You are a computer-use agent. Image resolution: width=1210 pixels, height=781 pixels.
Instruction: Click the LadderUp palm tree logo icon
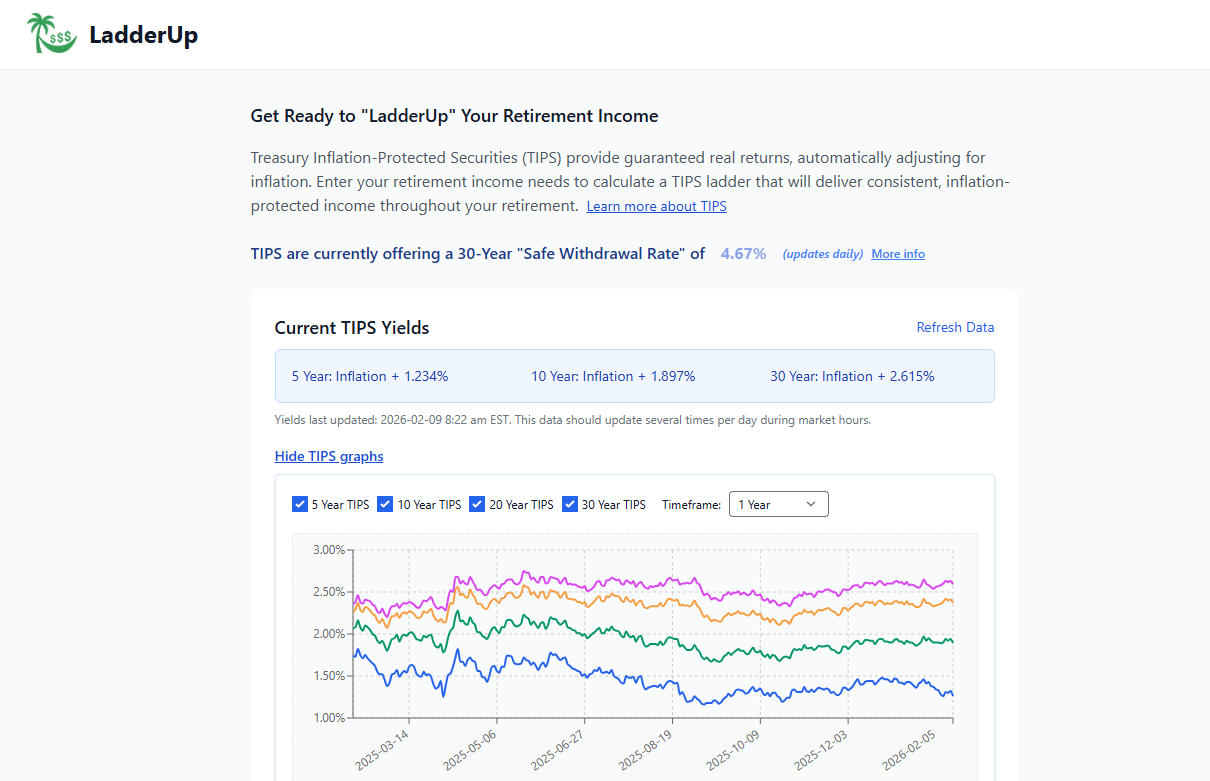coord(50,33)
